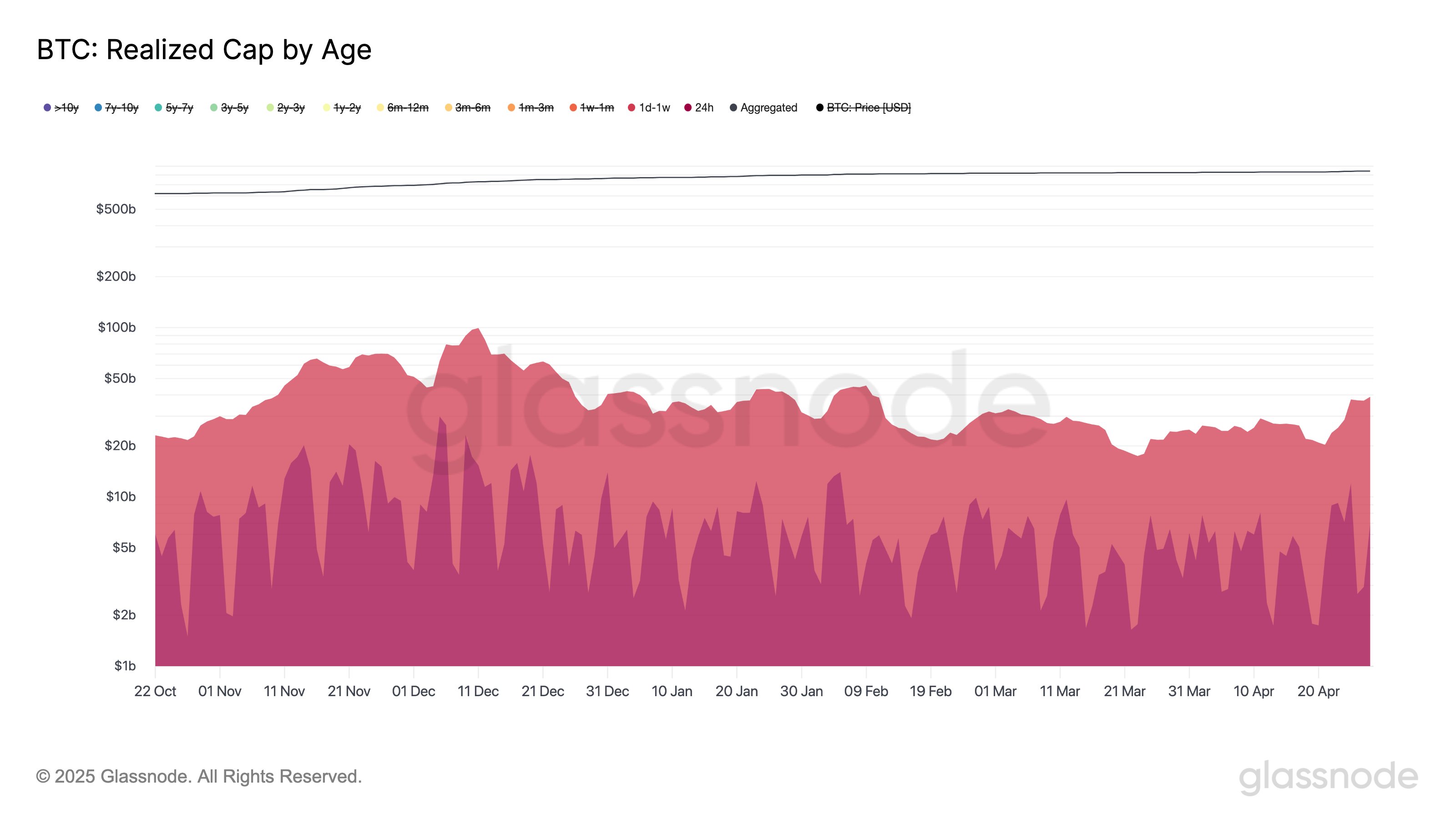Show the BTC: Price [USD] series
Viewport: 1456px width, 819px height.
864,107
